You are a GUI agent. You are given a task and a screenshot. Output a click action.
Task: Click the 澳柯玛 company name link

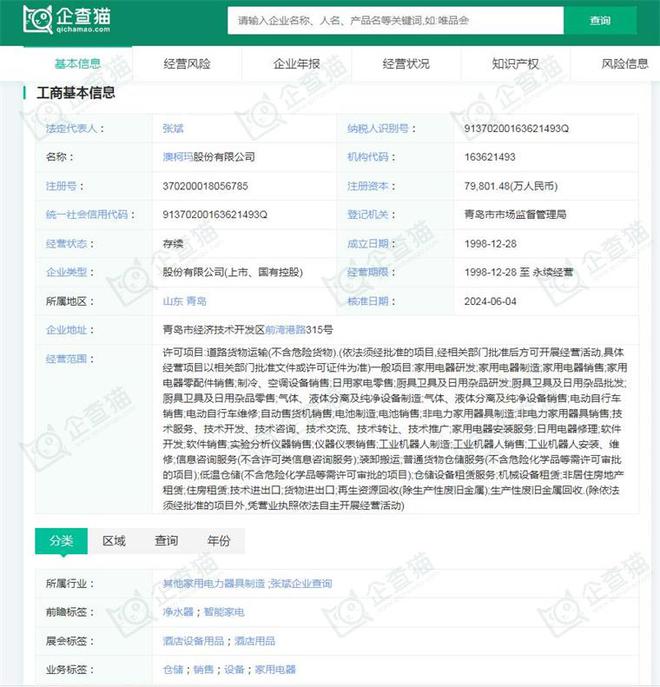tap(178, 157)
